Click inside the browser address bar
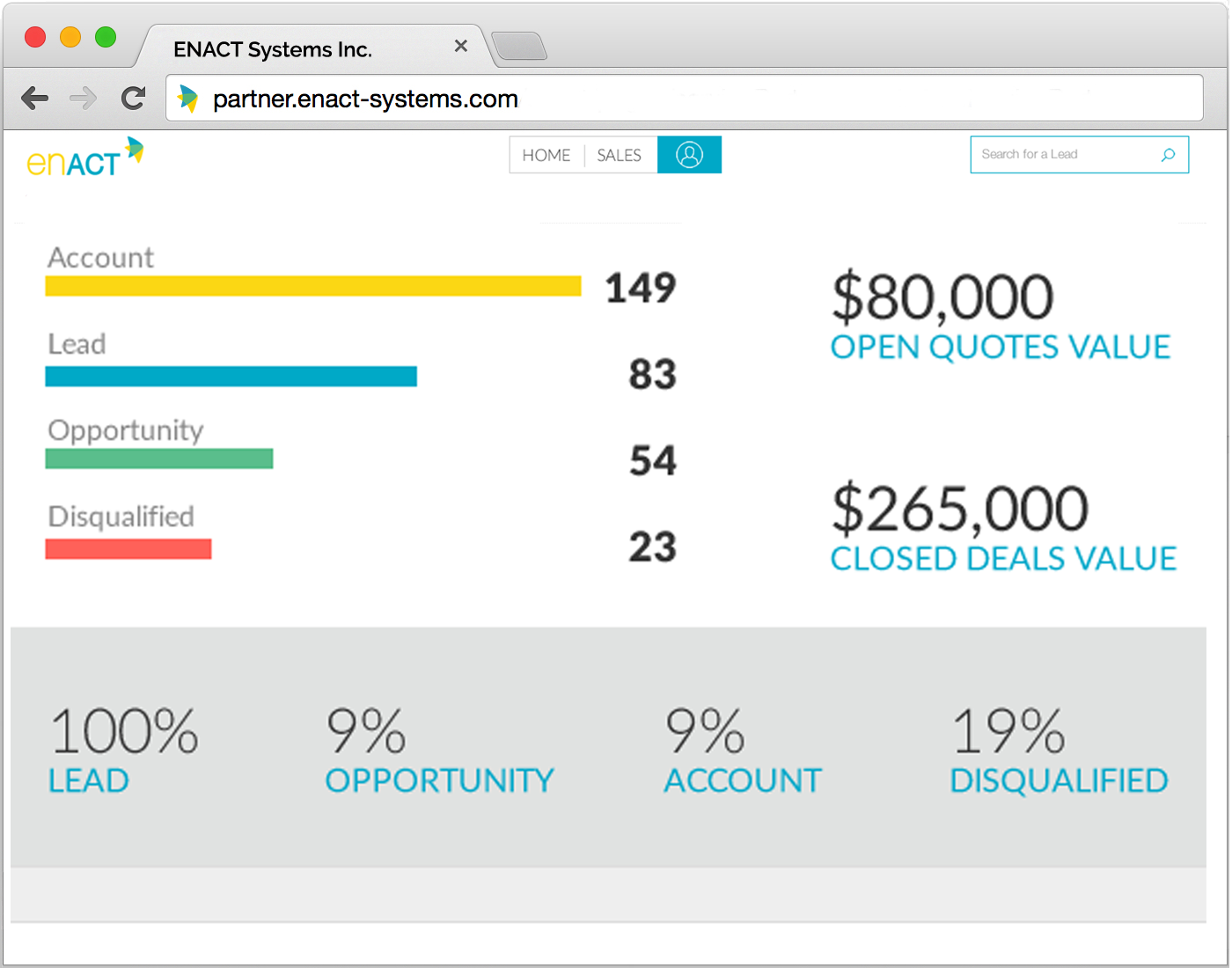This screenshot has height=968, width=1232. coord(528,98)
